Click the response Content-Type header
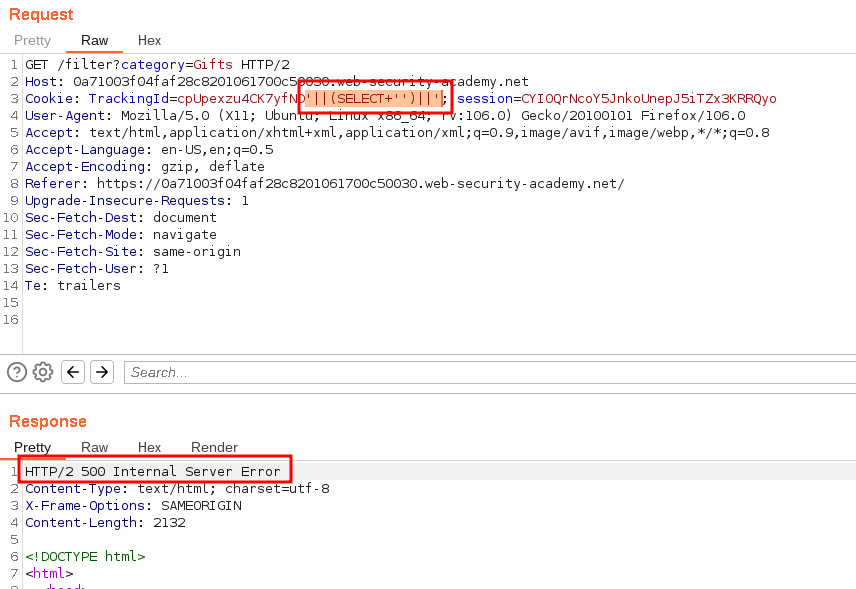Screen dimensions: 856x589 [x=177, y=488]
